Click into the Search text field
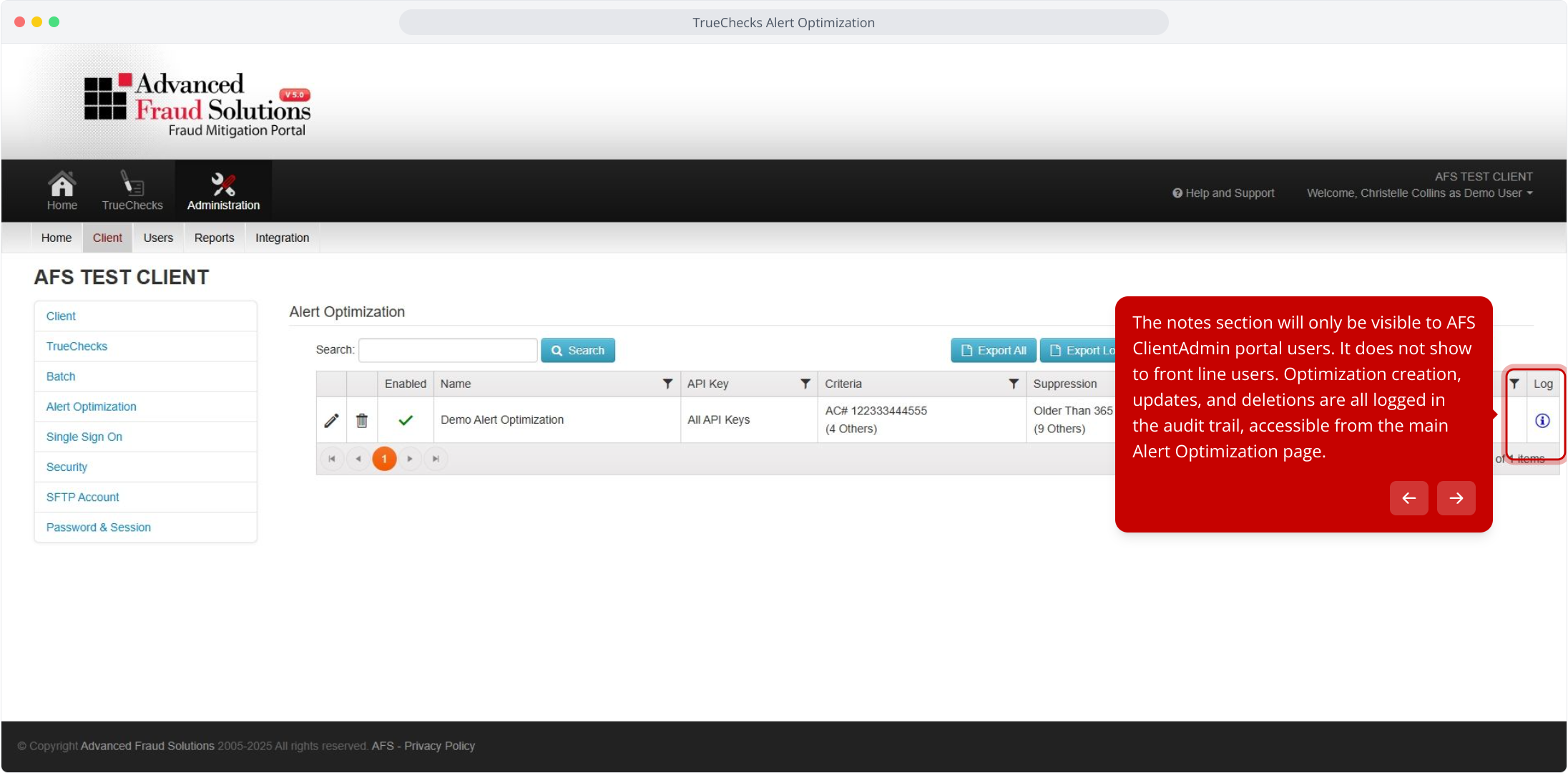The width and height of the screenshot is (1568, 773). [448, 350]
